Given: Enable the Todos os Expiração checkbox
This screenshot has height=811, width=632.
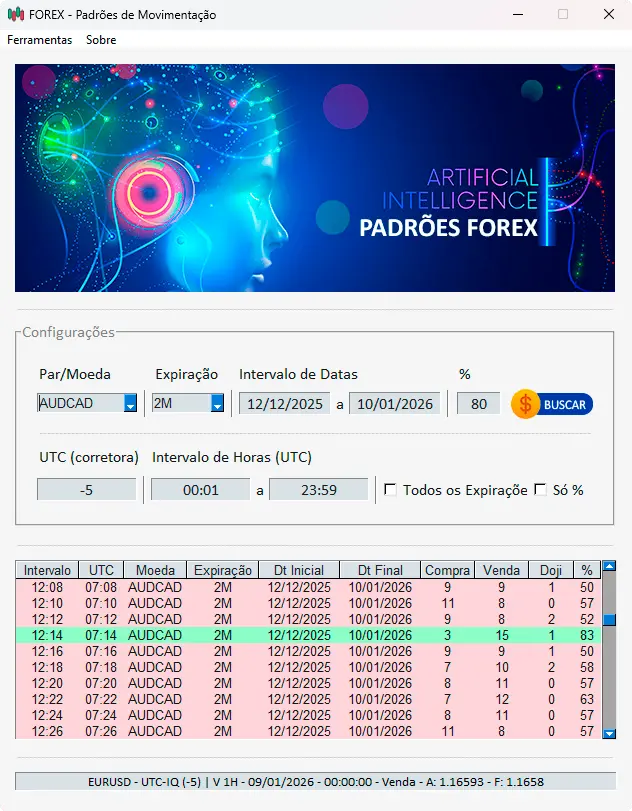Looking at the screenshot, I should [x=391, y=490].
